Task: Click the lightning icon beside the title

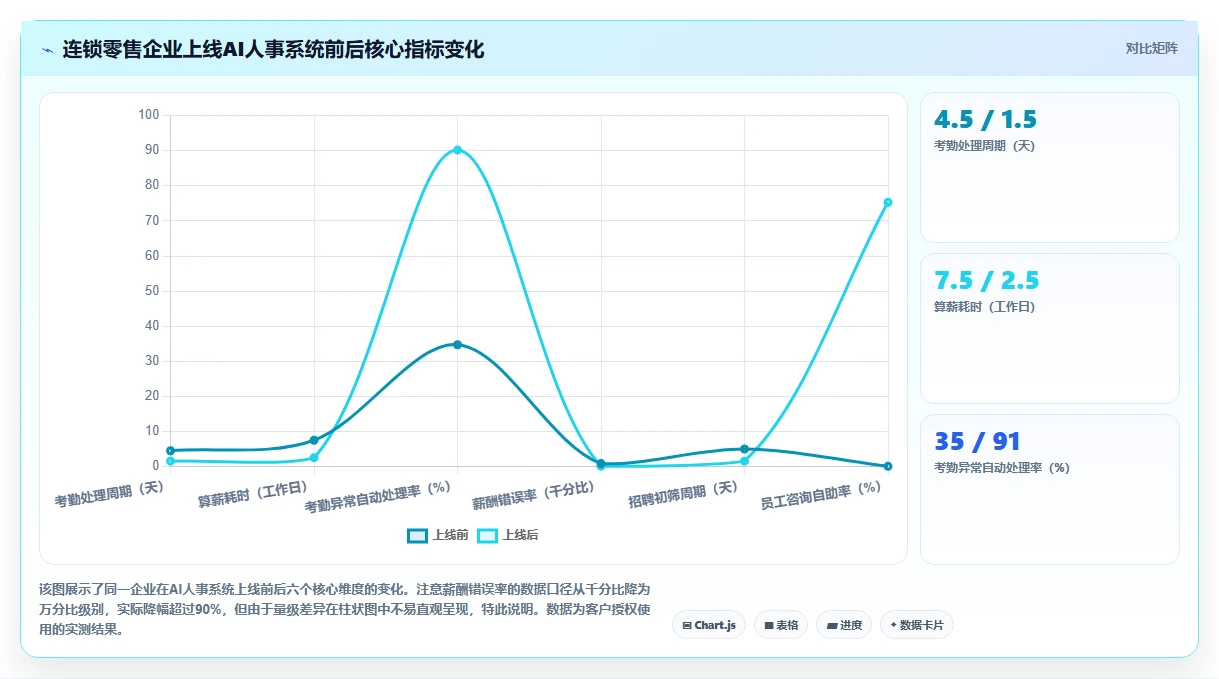Action: (47, 50)
